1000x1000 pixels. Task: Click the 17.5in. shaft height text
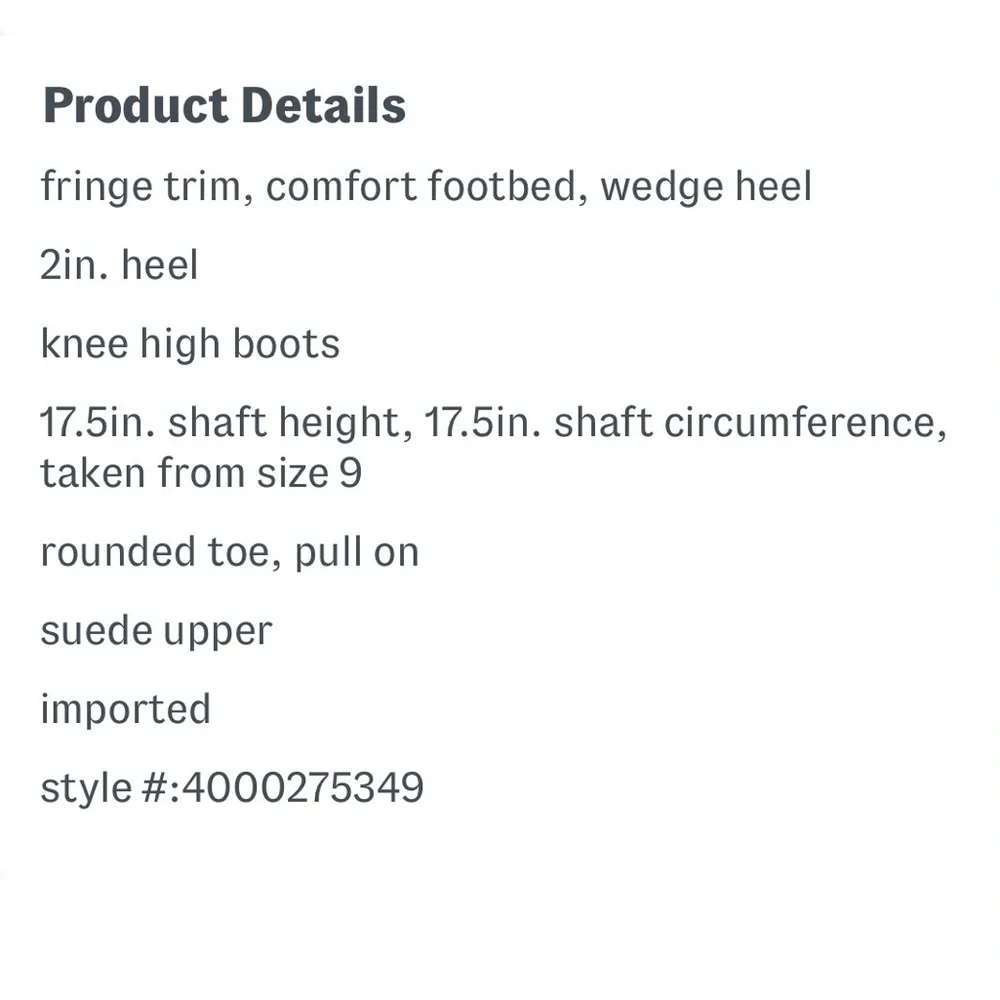[x=226, y=423]
